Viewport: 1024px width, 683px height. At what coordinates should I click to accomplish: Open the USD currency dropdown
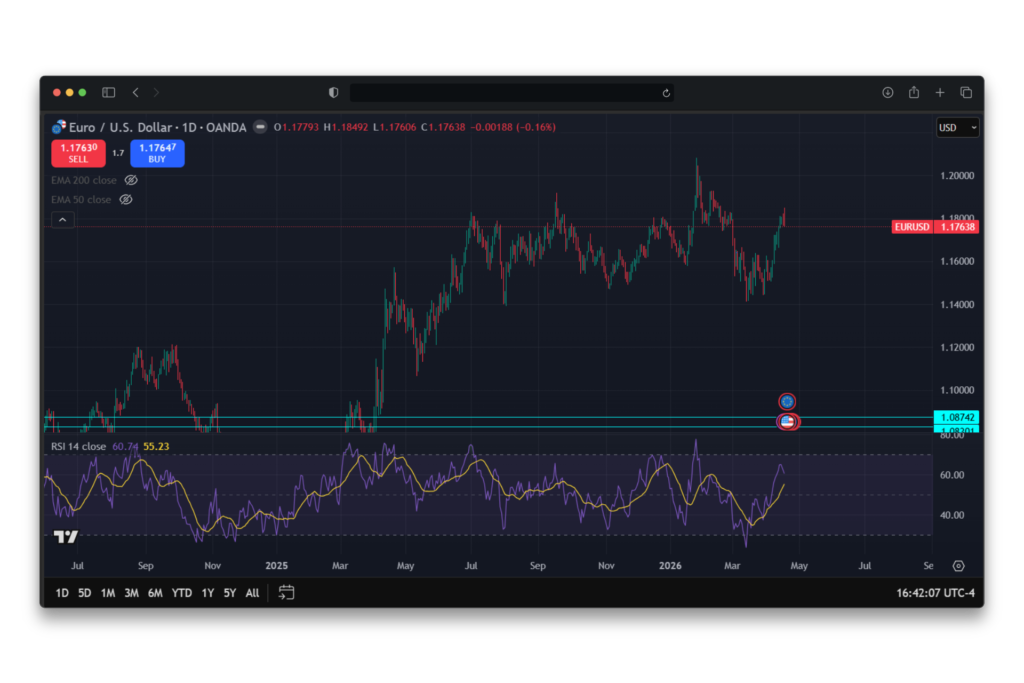point(957,127)
